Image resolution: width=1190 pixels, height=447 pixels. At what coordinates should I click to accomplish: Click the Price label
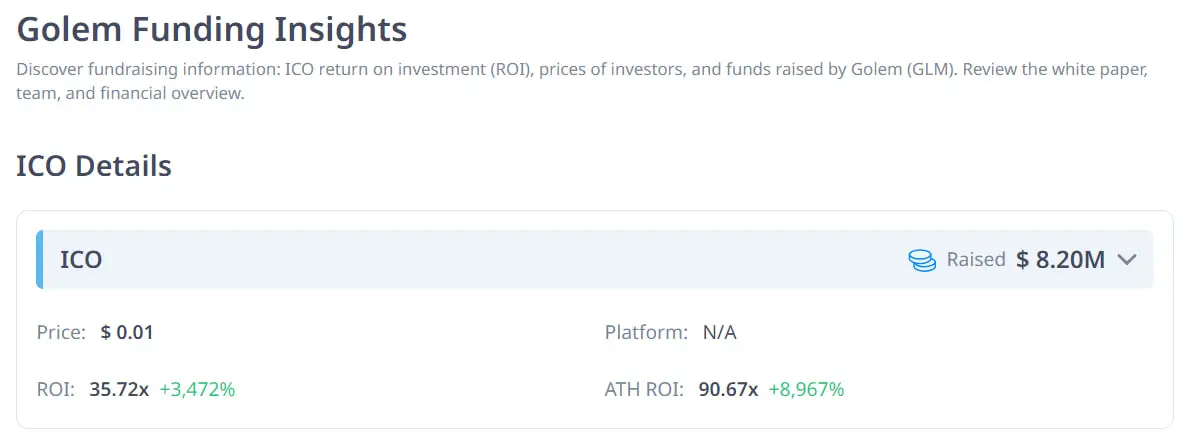tap(61, 333)
